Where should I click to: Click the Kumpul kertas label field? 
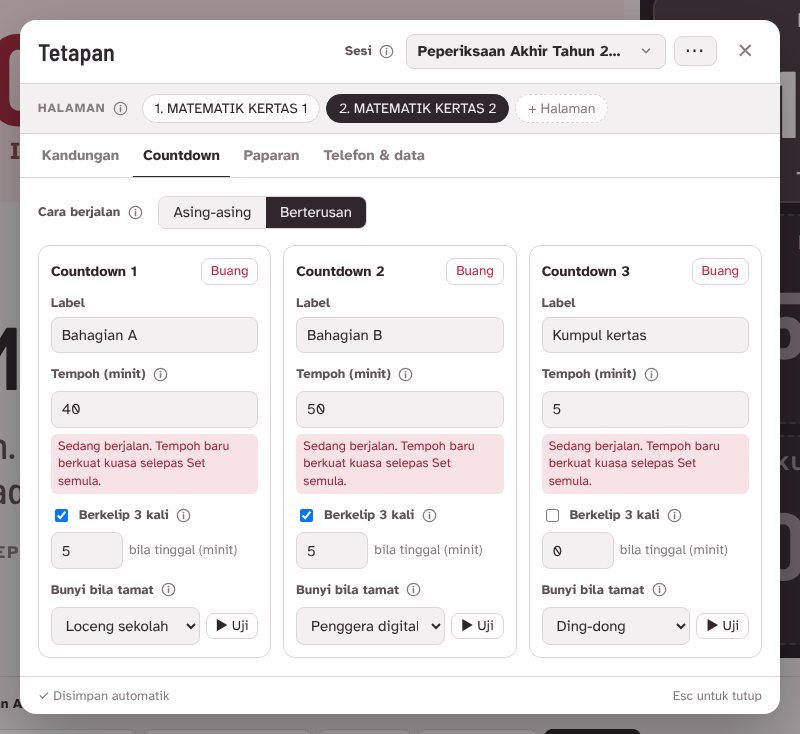coord(645,335)
